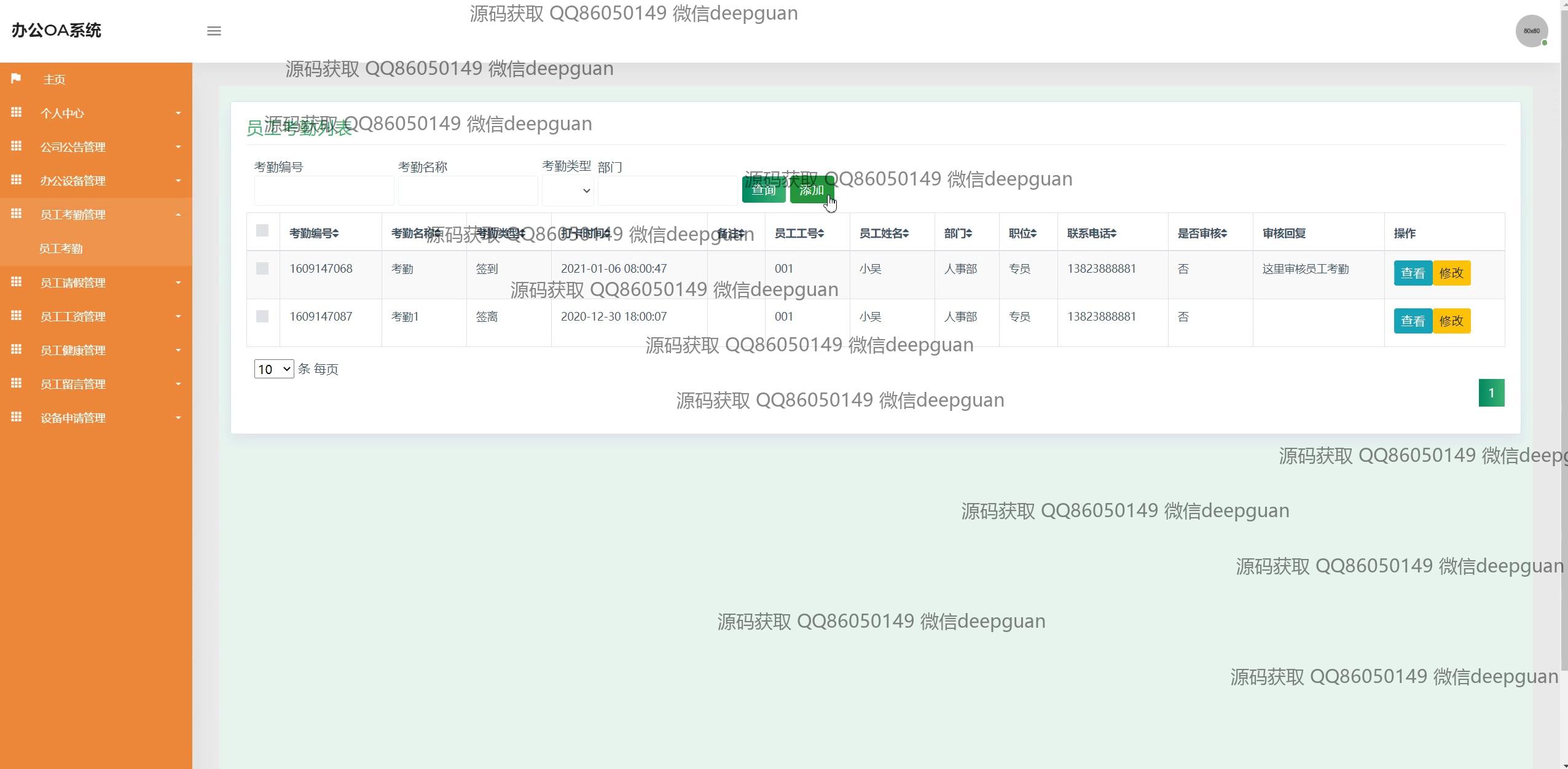
Task: Sort by 考勤编号 column arrow icon
Action: [335, 233]
